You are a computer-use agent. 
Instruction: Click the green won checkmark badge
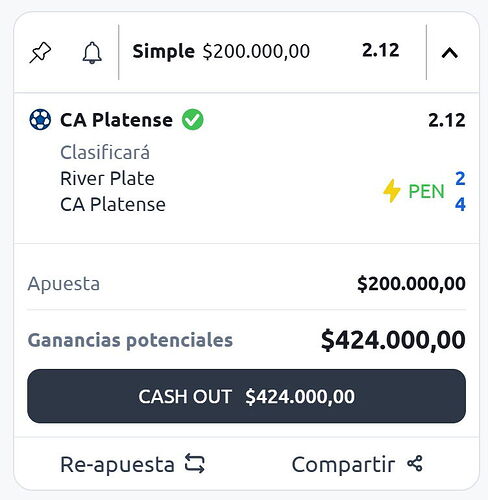point(193,120)
